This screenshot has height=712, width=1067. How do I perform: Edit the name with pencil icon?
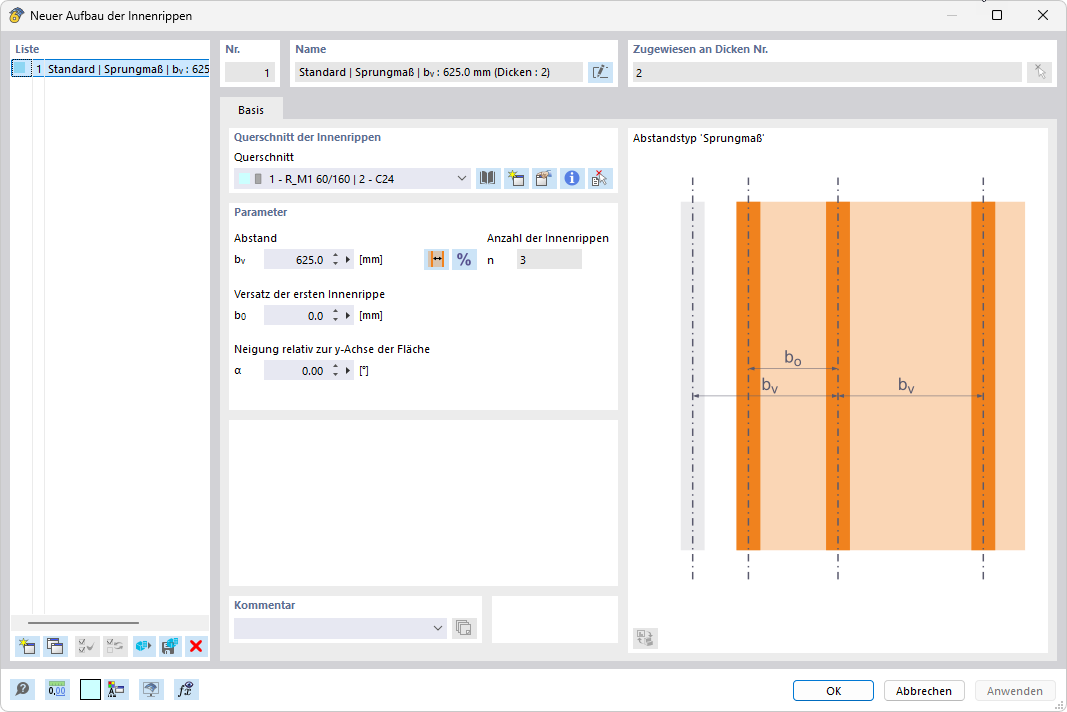point(600,72)
